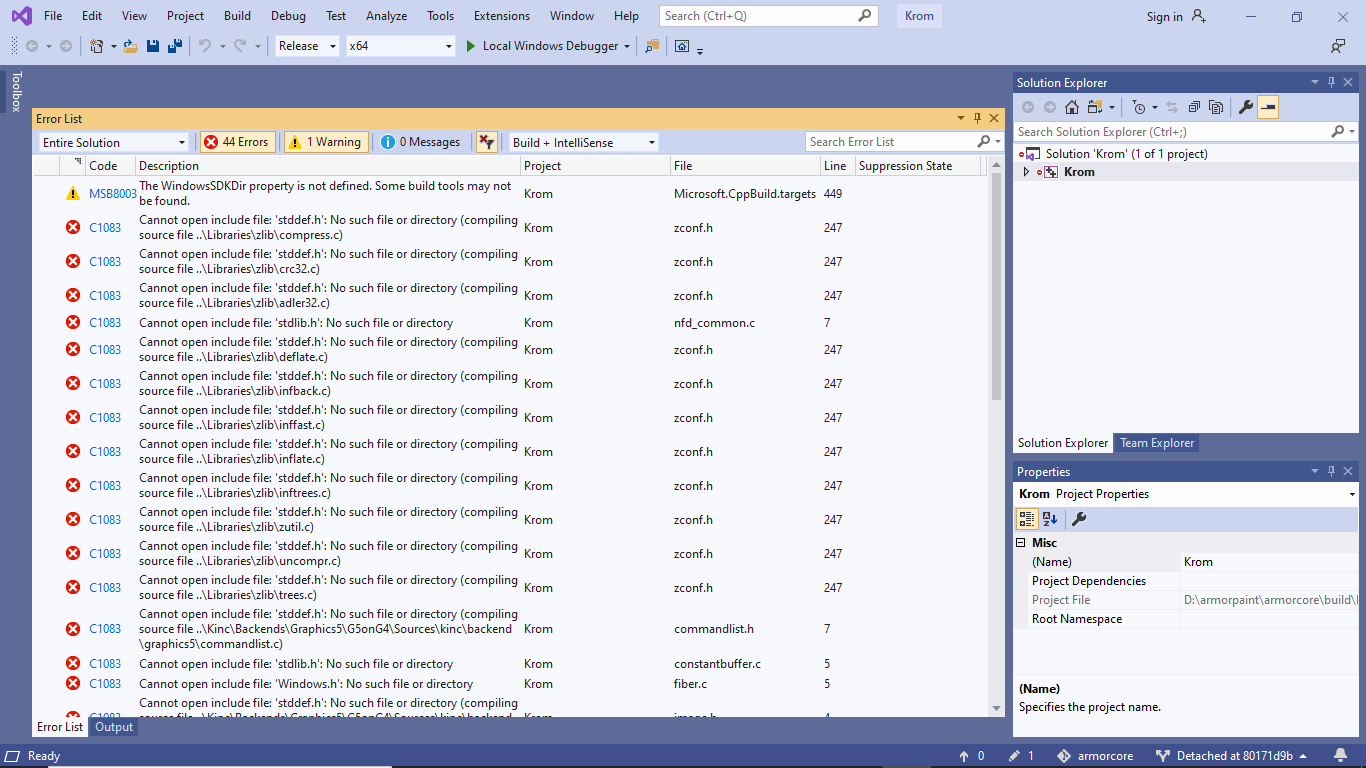Viewport: 1366px width, 768px height.
Task: Start the Local Windows Debugger
Action: tap(546, 46)
